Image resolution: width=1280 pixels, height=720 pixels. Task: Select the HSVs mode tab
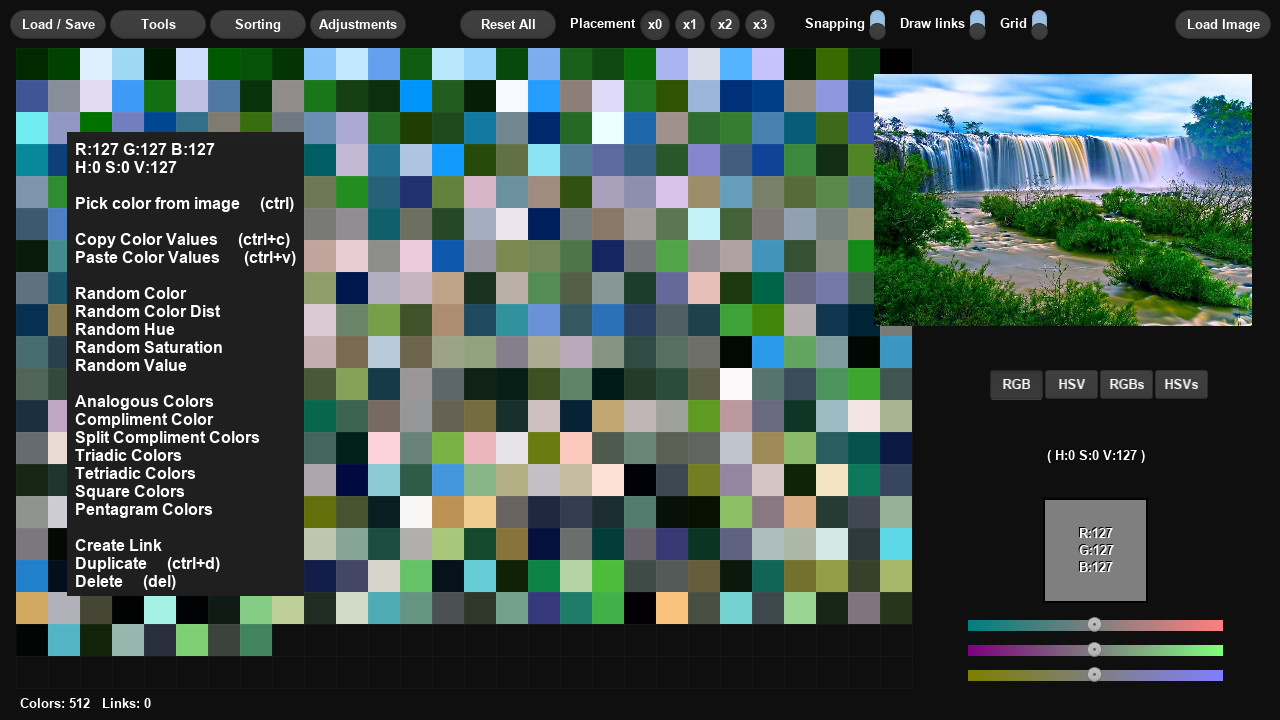pyautogui.click(x=1181, y=384)
